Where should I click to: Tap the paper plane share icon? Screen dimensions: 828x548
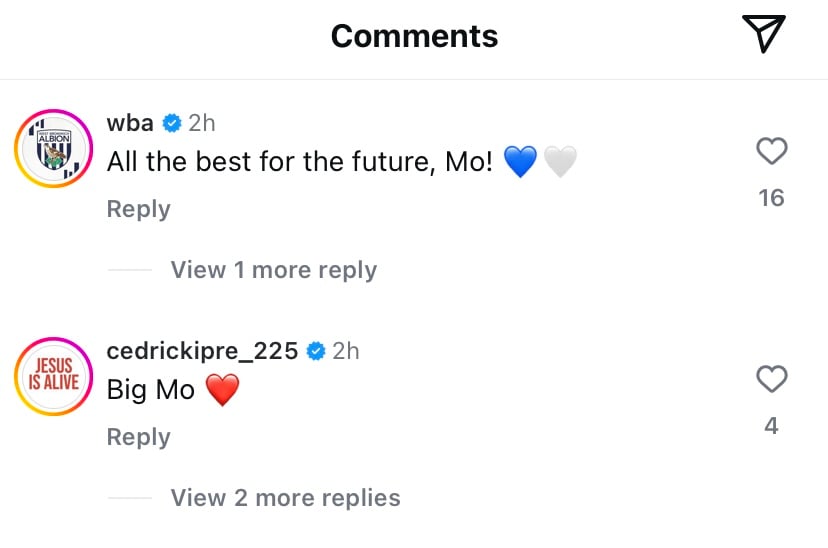764,34
